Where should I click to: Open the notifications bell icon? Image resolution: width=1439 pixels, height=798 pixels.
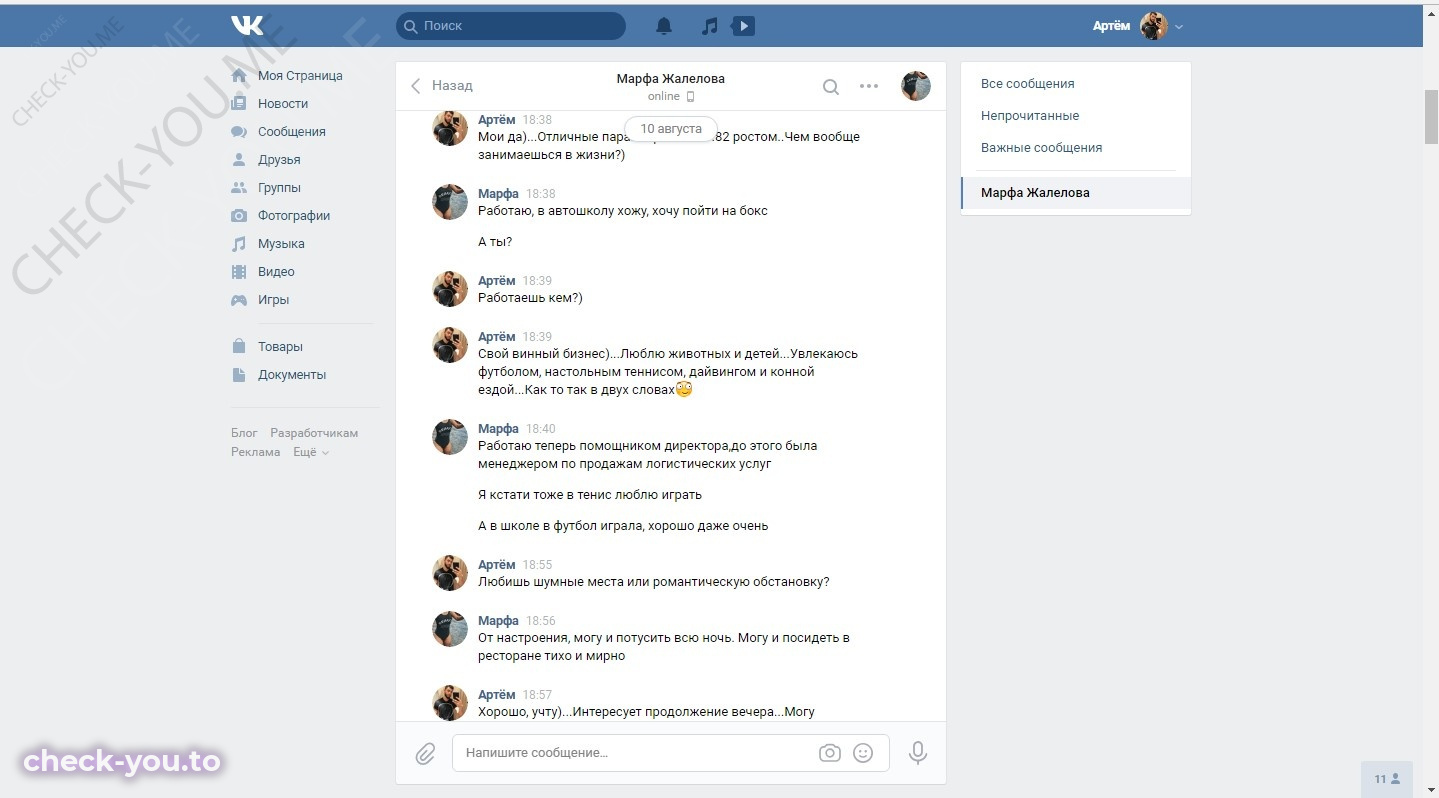pyautogui.click(x=664, y=26)
